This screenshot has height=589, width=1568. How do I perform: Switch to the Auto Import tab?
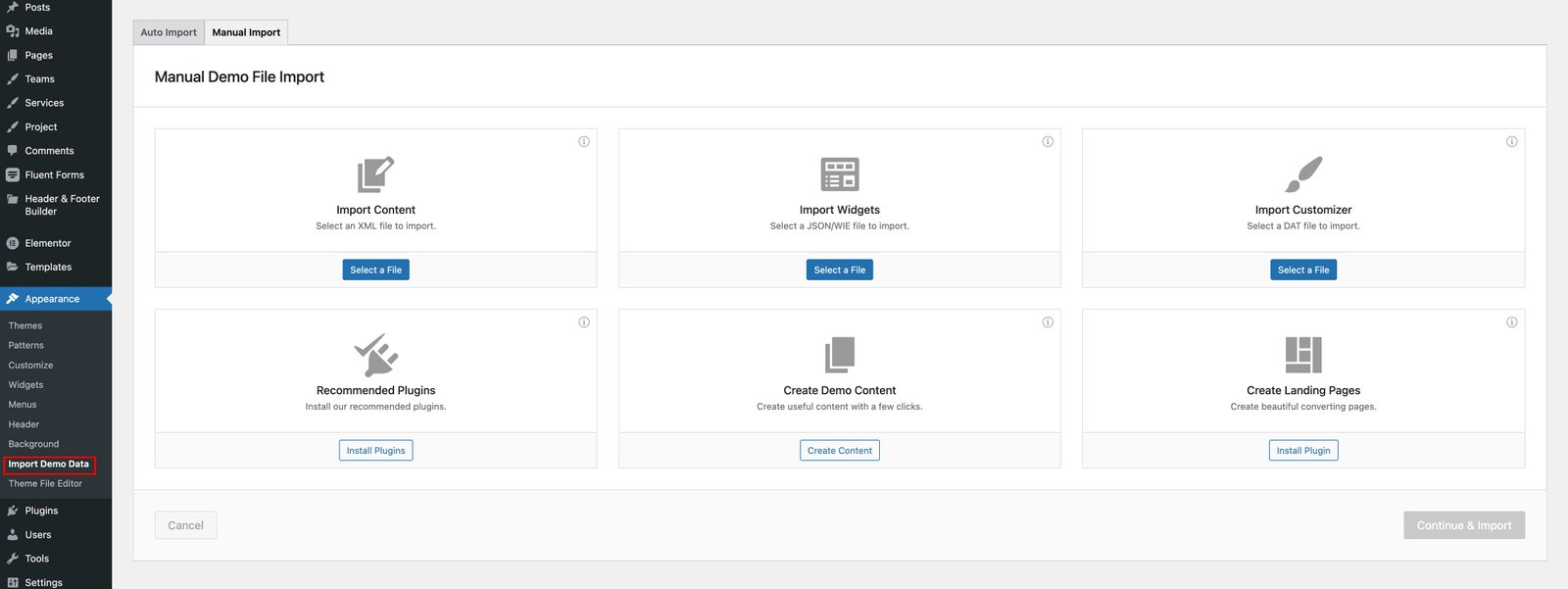click(x=169, y=32)
